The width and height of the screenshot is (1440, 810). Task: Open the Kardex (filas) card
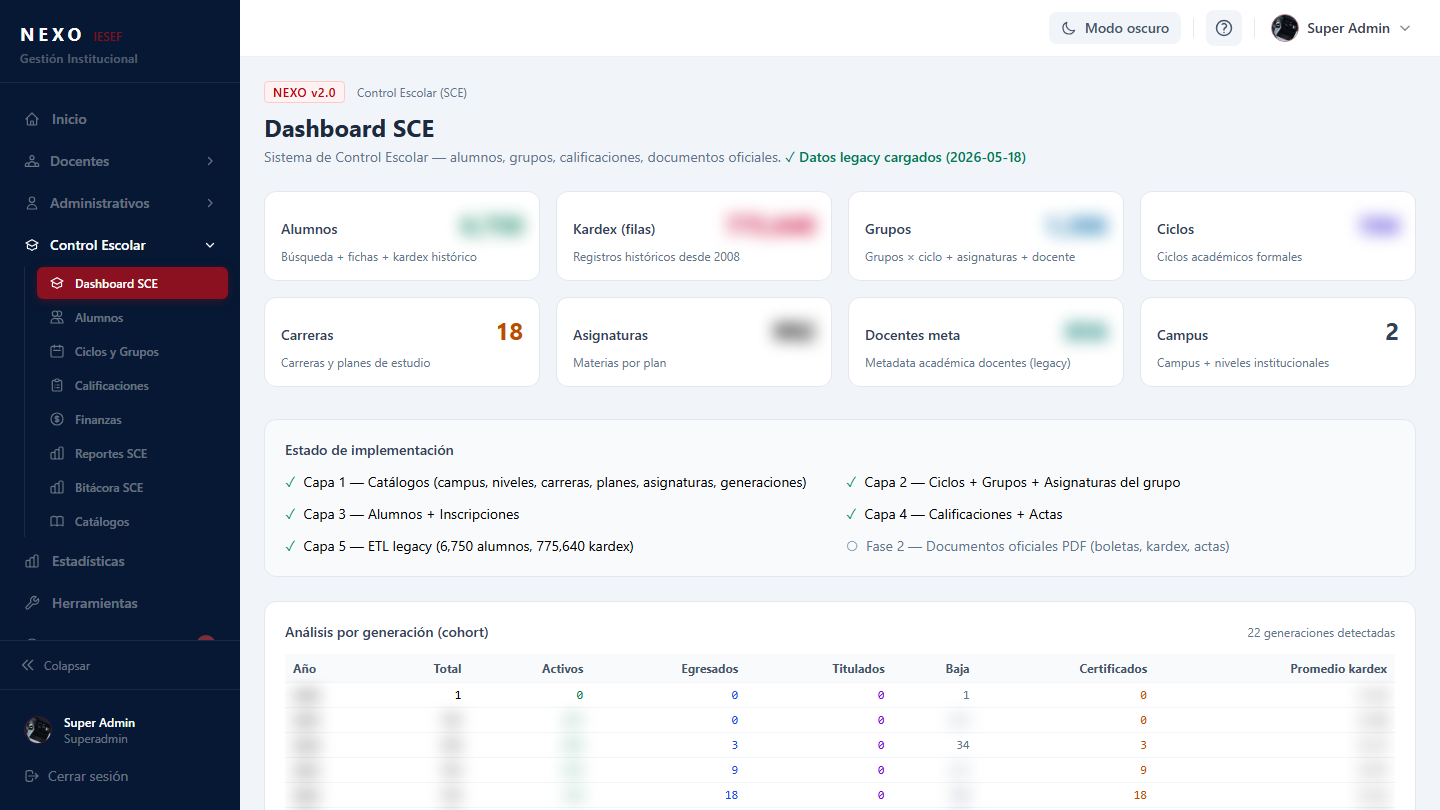coord(694,236)
